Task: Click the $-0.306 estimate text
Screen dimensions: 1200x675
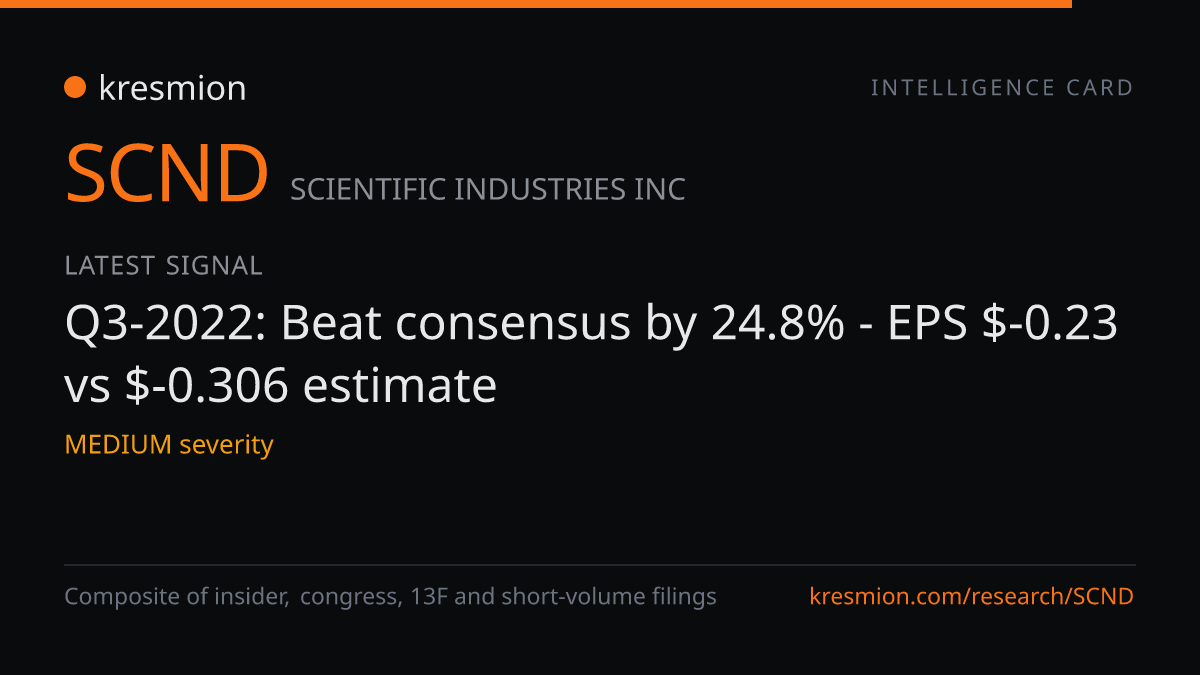Action: point(311,386)
